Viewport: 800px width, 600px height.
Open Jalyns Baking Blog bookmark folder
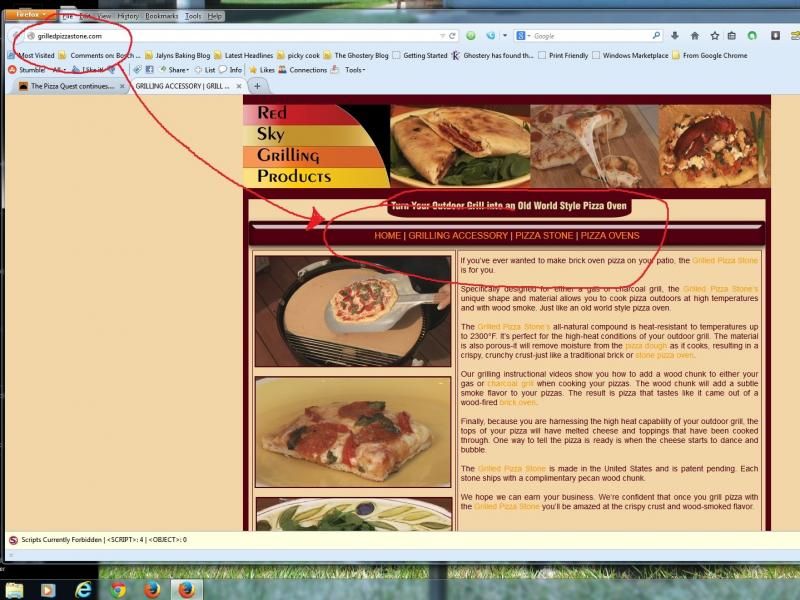177,56
